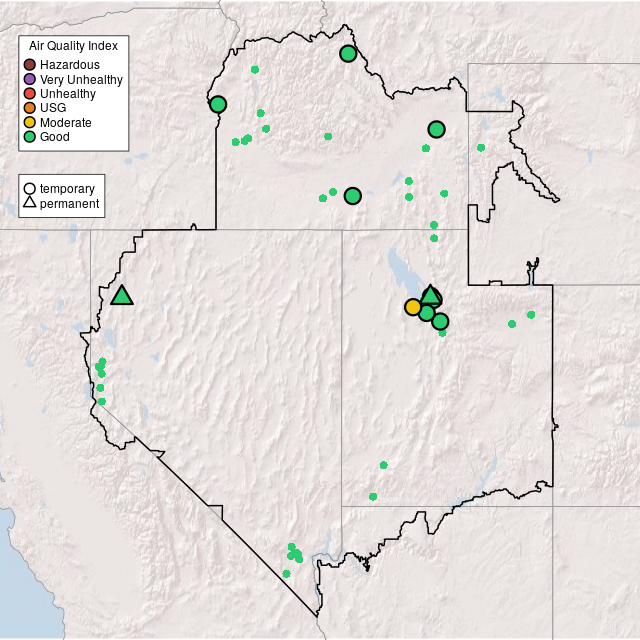Select the Very Unhealthy purple swatch

coord(30,79)
